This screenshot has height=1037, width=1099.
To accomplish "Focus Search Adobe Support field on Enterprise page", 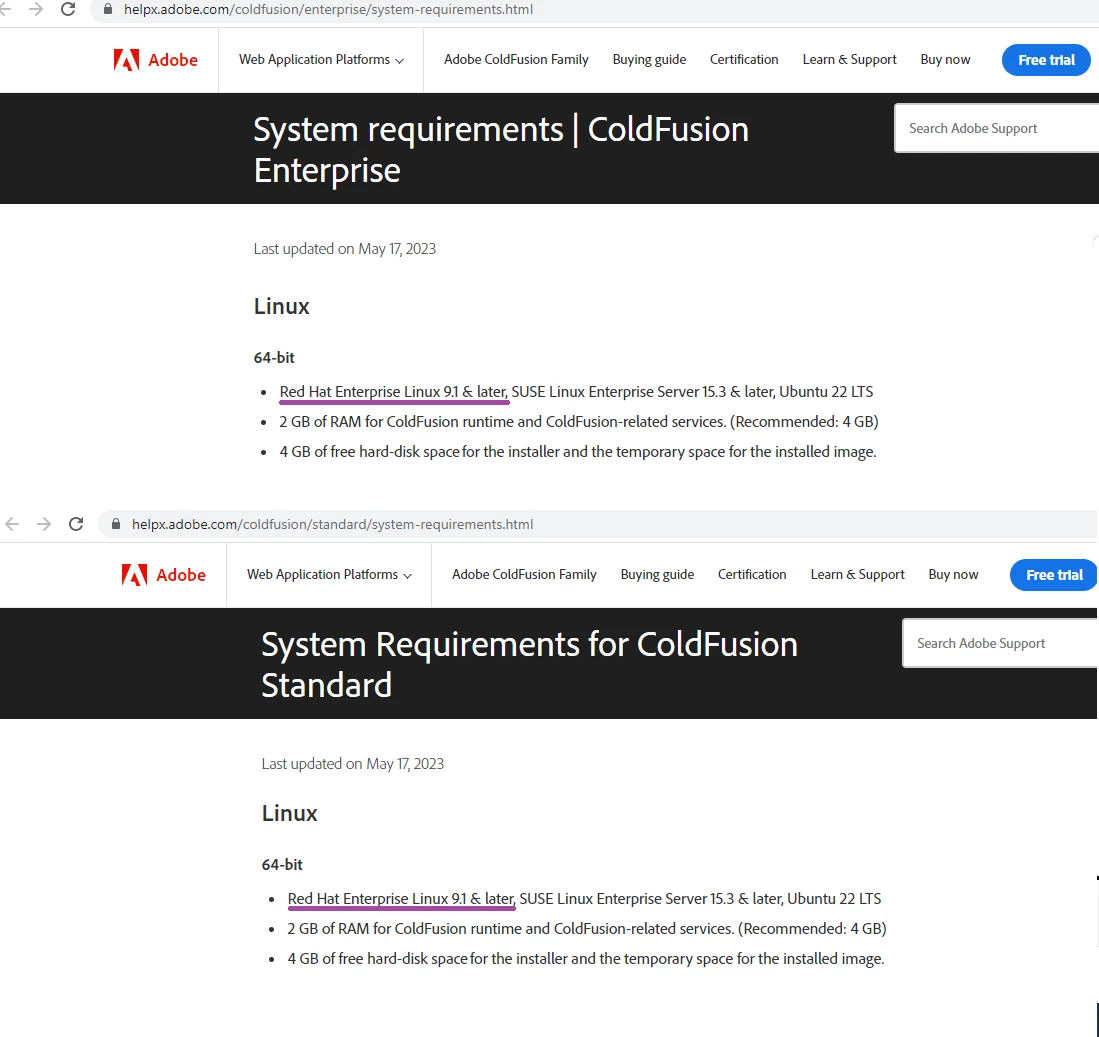I will [997, 128].
